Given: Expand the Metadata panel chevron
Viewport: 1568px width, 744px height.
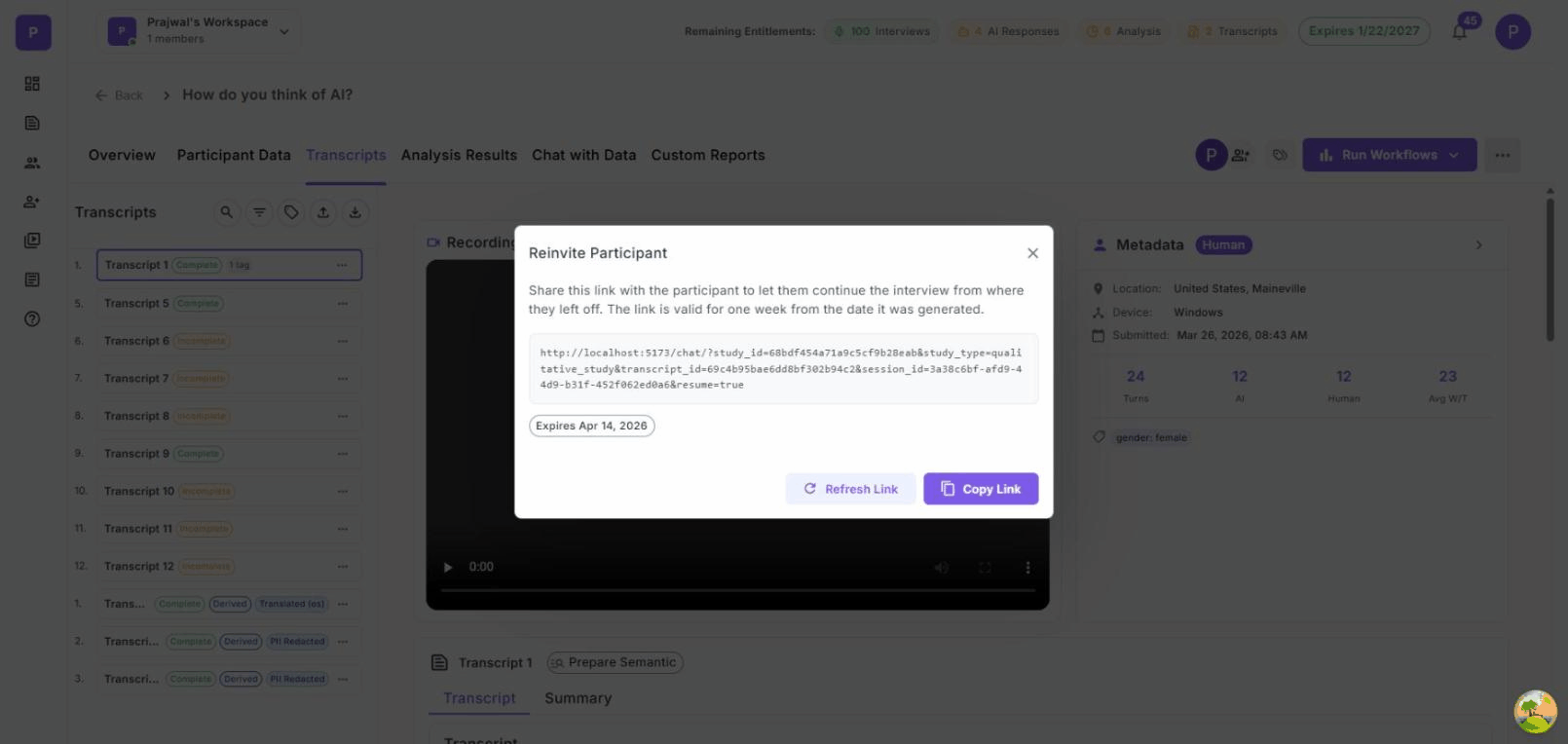Looking at the screenshot, I should 1478,245.
